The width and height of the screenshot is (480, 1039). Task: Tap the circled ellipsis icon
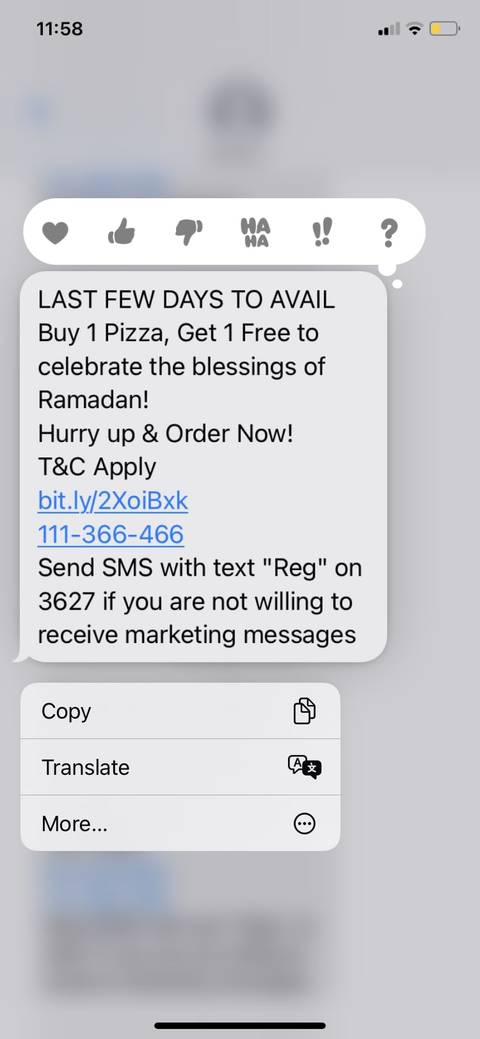304,824
